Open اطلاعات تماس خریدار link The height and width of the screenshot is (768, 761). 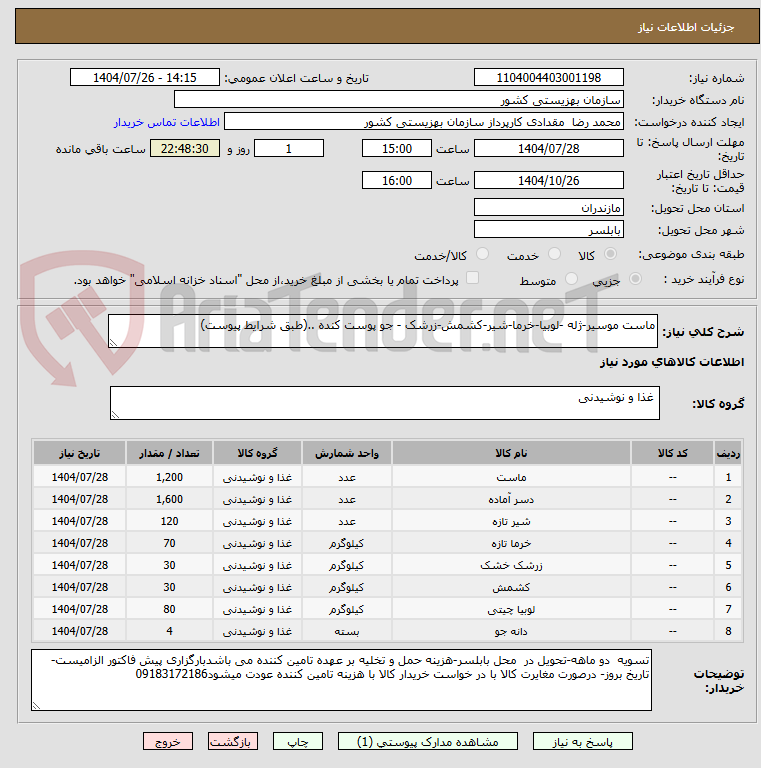tap(167, 122)
